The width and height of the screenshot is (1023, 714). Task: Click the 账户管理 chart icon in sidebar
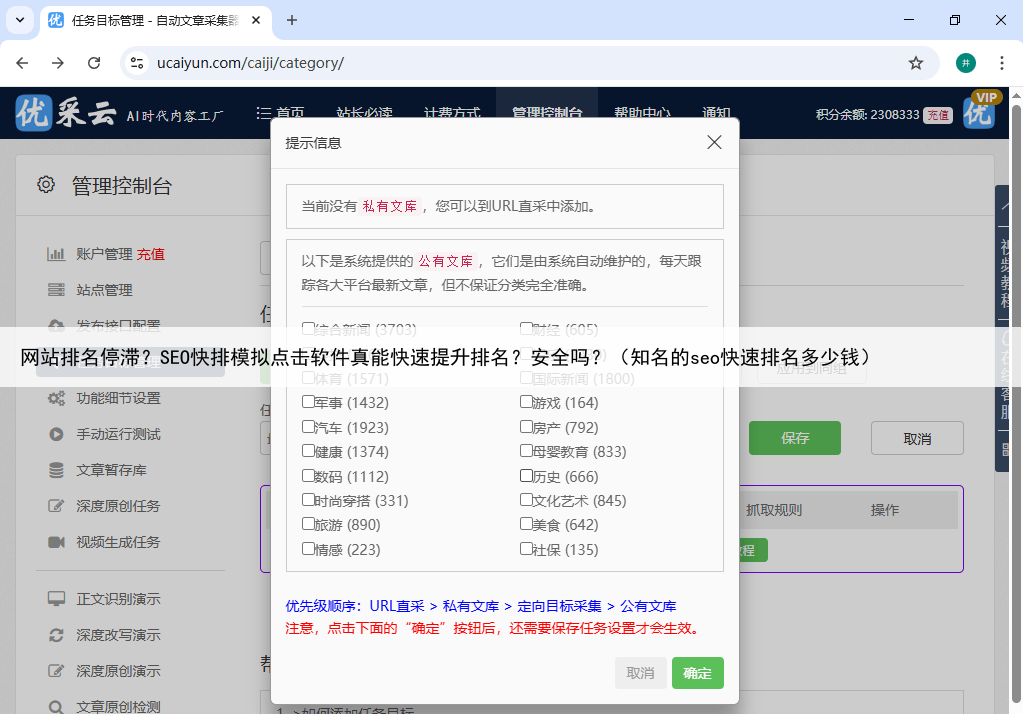click(x=57, y=254)
